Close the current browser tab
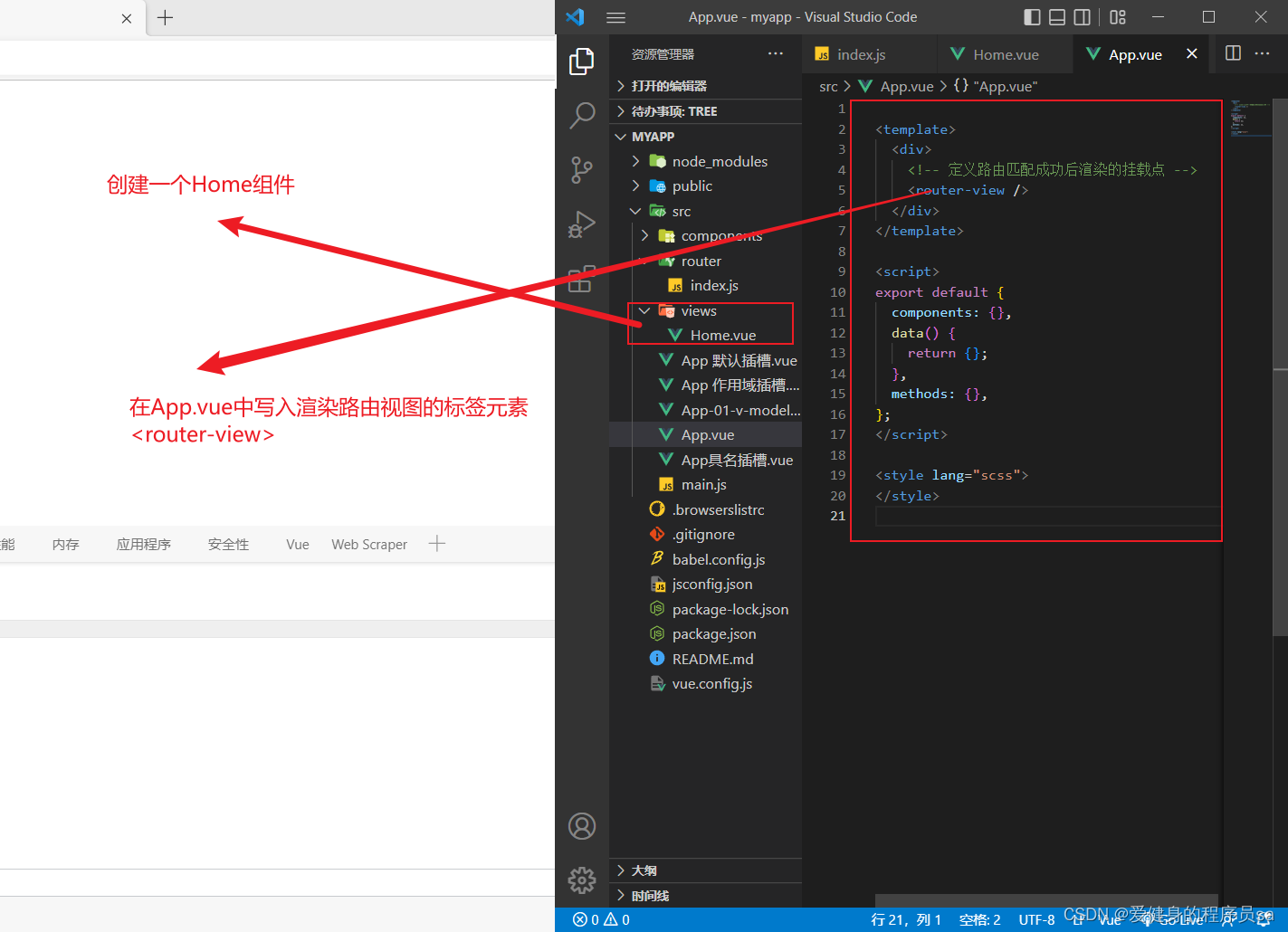This screenshot has width=1288, height=932. pyautogui.click(x=126, y=18)
